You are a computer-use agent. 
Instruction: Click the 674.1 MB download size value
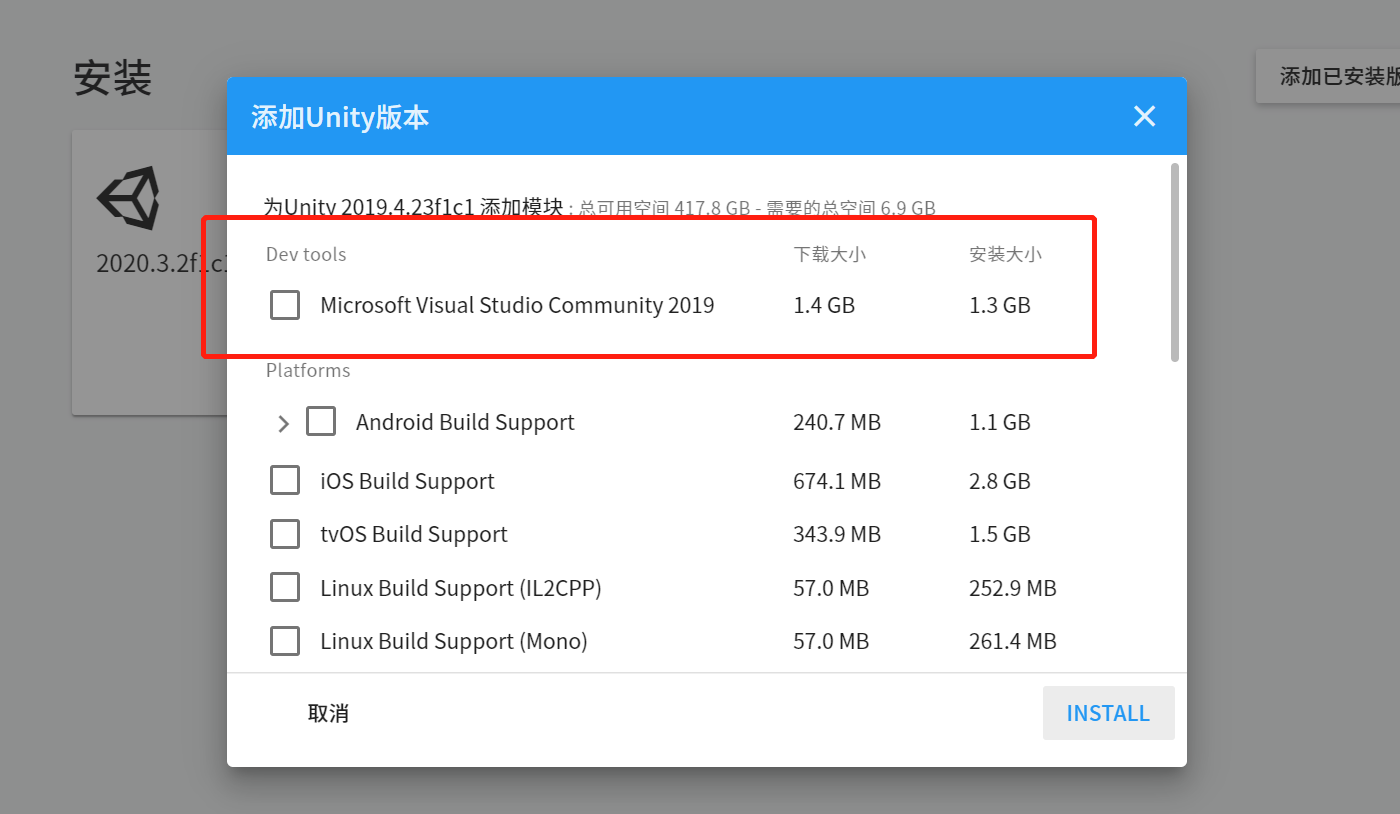pyautogui.click(x=837, y=481)
